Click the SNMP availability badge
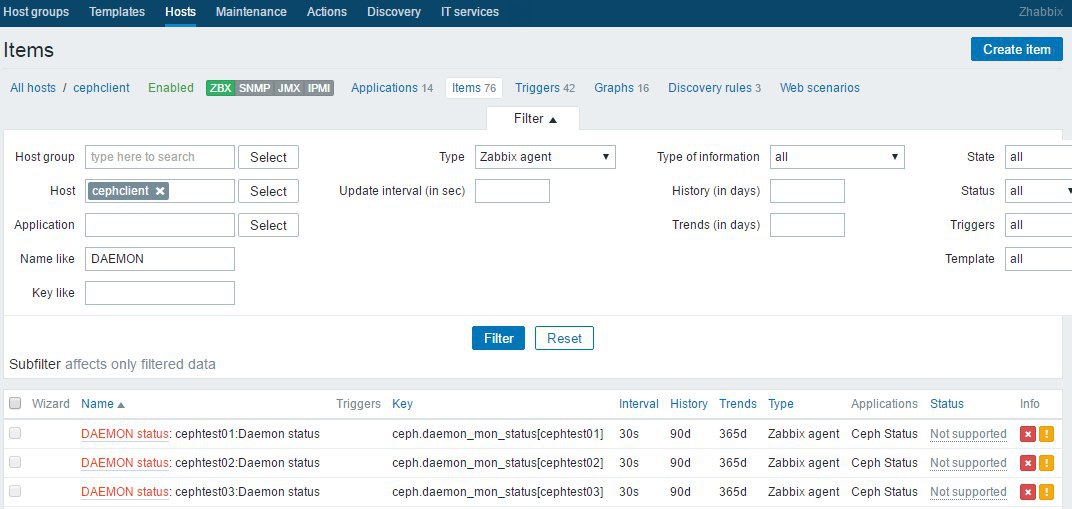1072x509 pixels. pyautogui.click(x=255, y=88)
